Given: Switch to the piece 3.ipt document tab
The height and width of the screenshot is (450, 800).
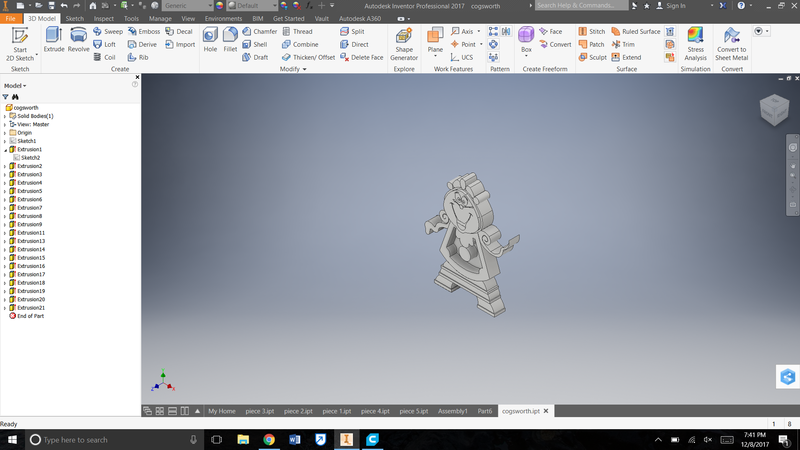Looking at the screenshot, I should 260,411.
